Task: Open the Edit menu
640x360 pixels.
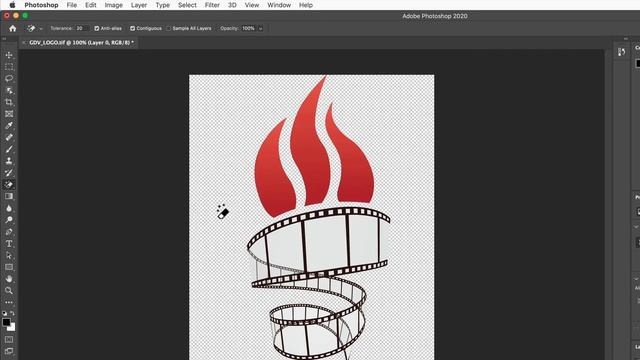Action: pos(91,5)
